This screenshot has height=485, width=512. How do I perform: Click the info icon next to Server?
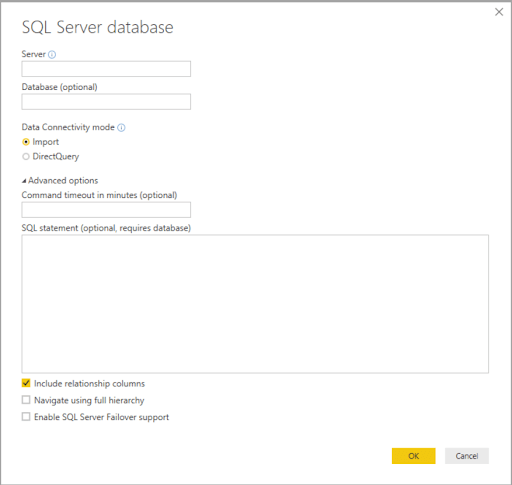click(x=52, y=54)
